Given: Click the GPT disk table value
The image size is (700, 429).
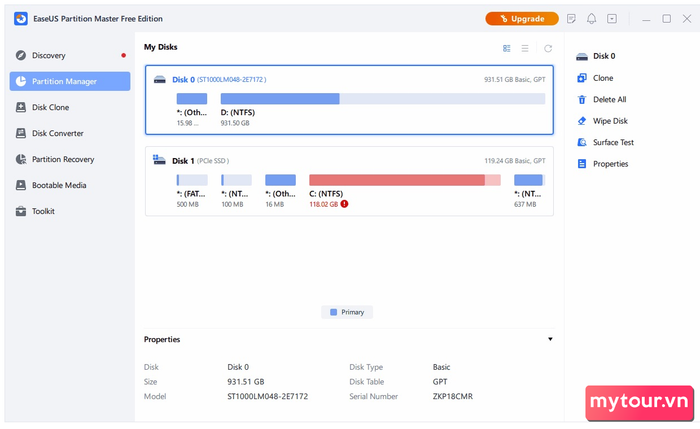Looking at the screenshot, I should point(440,382).
